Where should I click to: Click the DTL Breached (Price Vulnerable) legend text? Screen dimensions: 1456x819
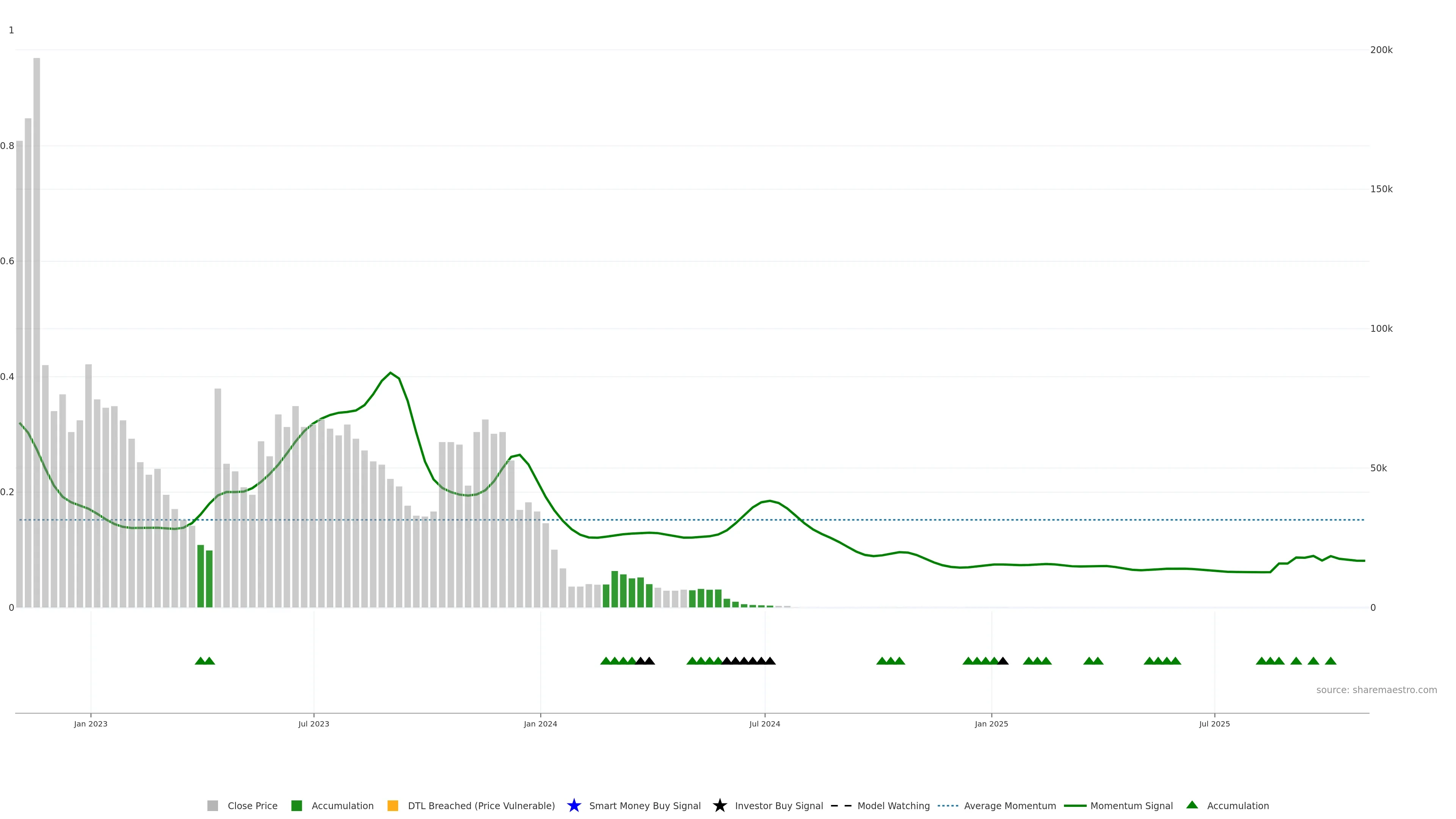pos(481,805)
